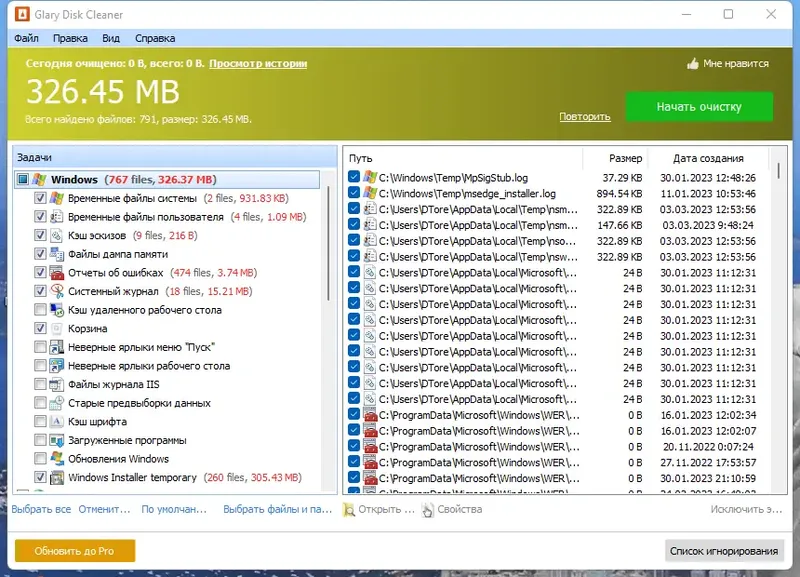Click the 'Кэш шрифта' icon

click(57, 421)
